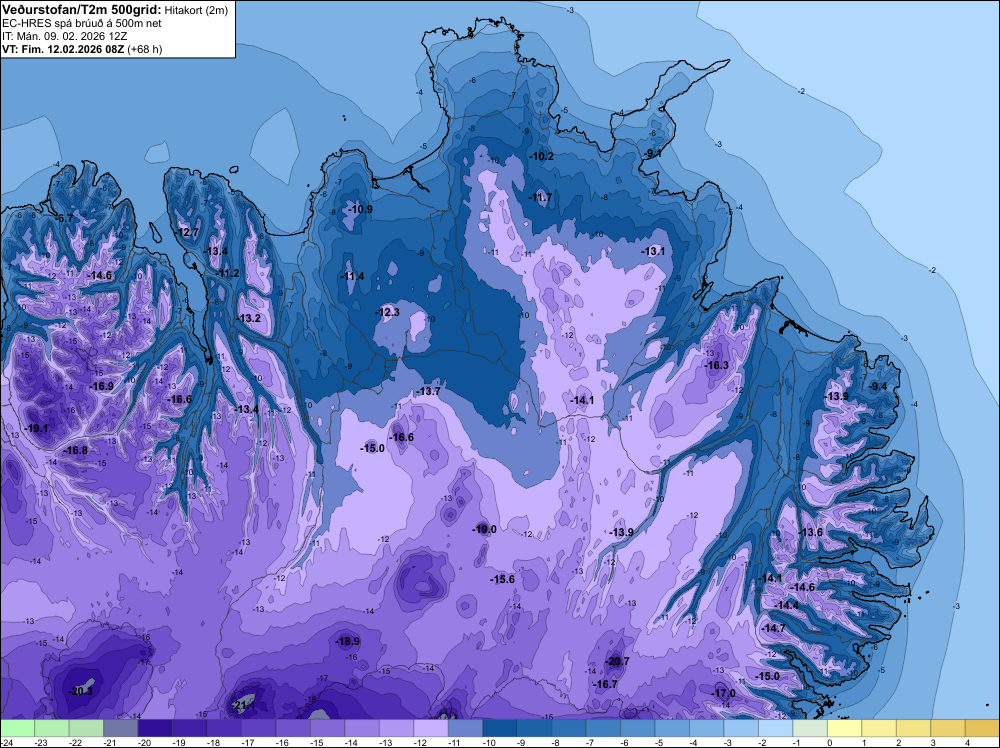The width and height of the screenshot is (1000, 748).
Task: Select the -19.0 temperature value
Action: pos(485,529)
